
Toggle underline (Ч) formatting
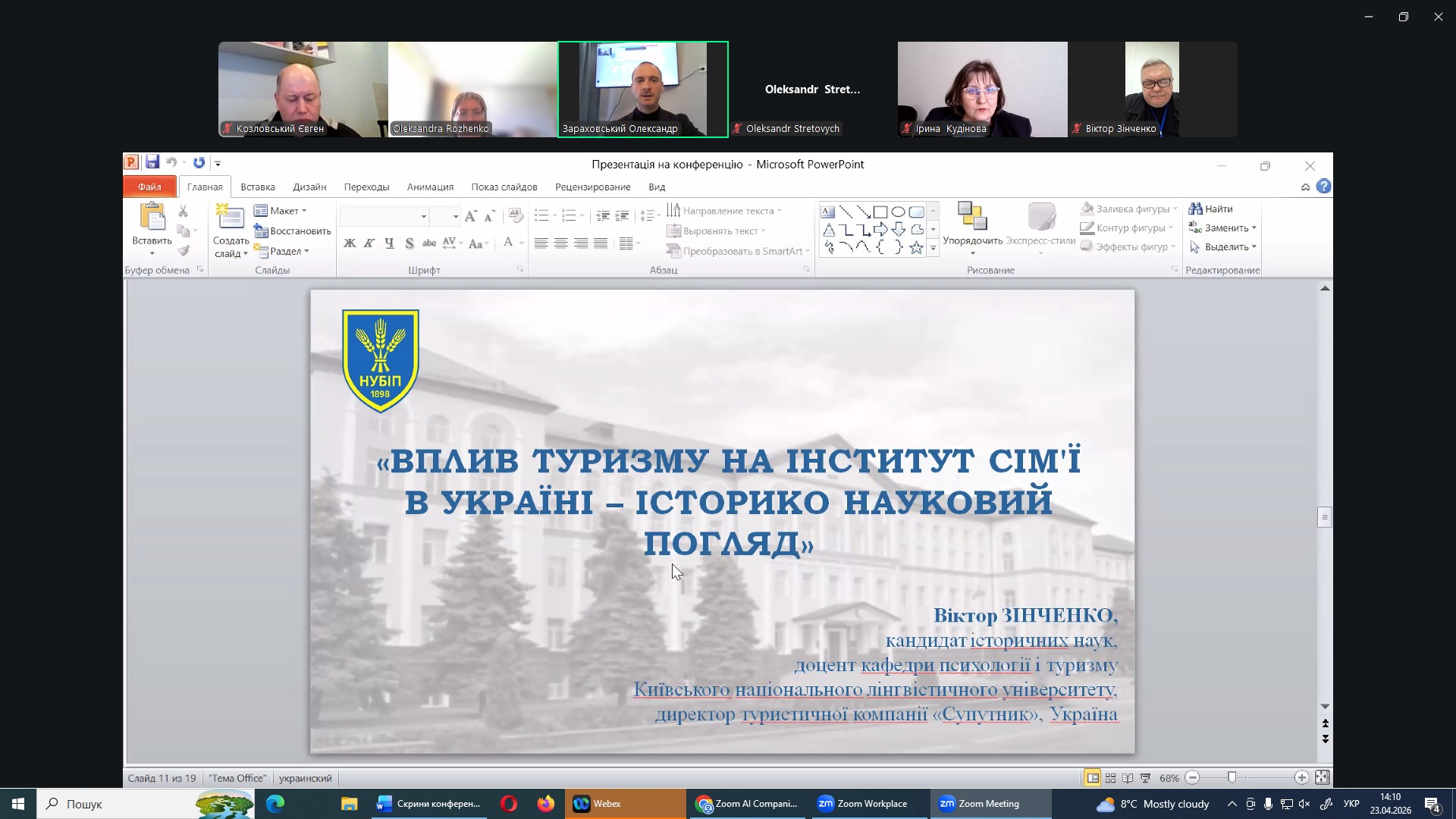click(x=389, y=243)
